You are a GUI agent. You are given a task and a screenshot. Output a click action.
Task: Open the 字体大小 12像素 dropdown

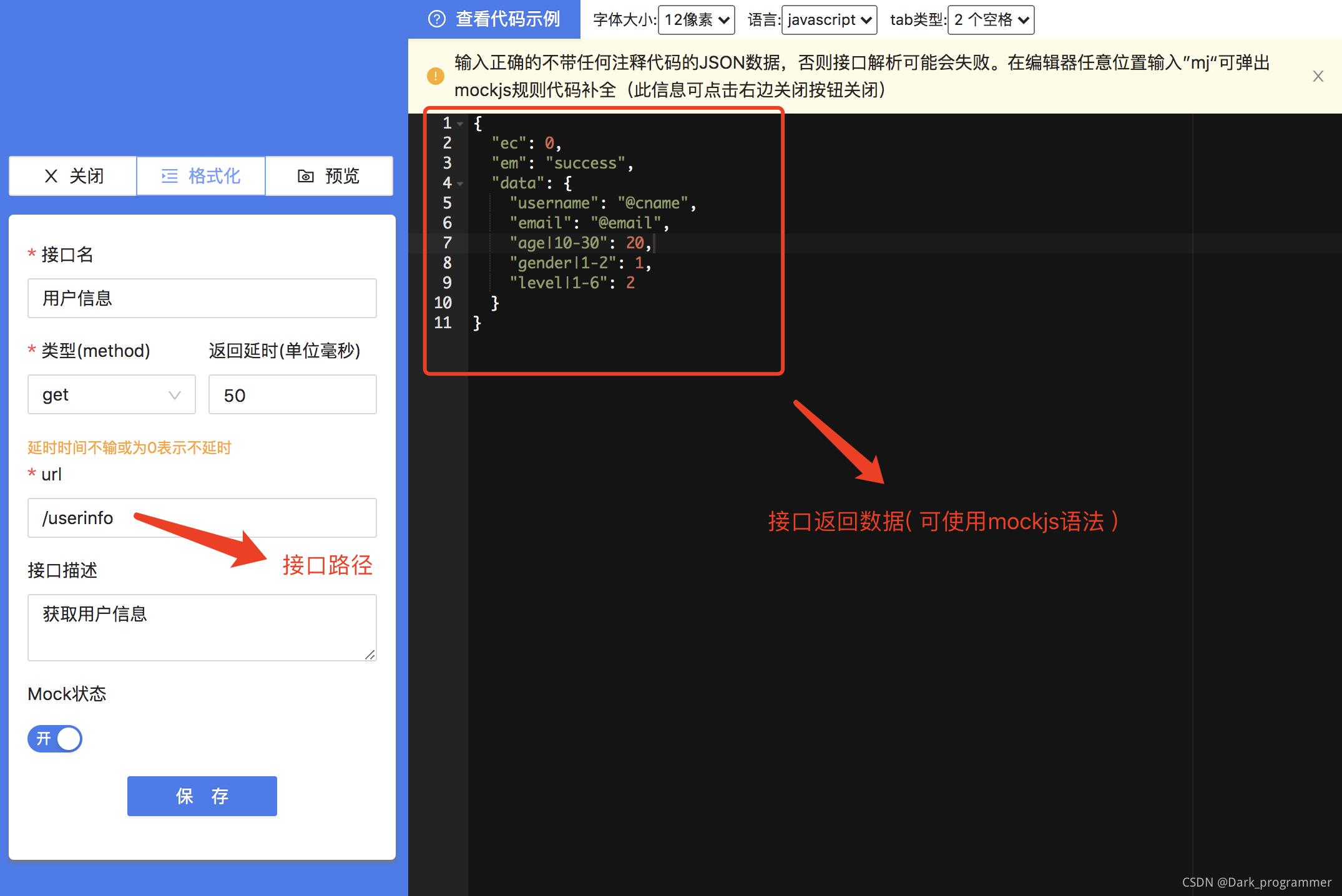click(696, 20)
